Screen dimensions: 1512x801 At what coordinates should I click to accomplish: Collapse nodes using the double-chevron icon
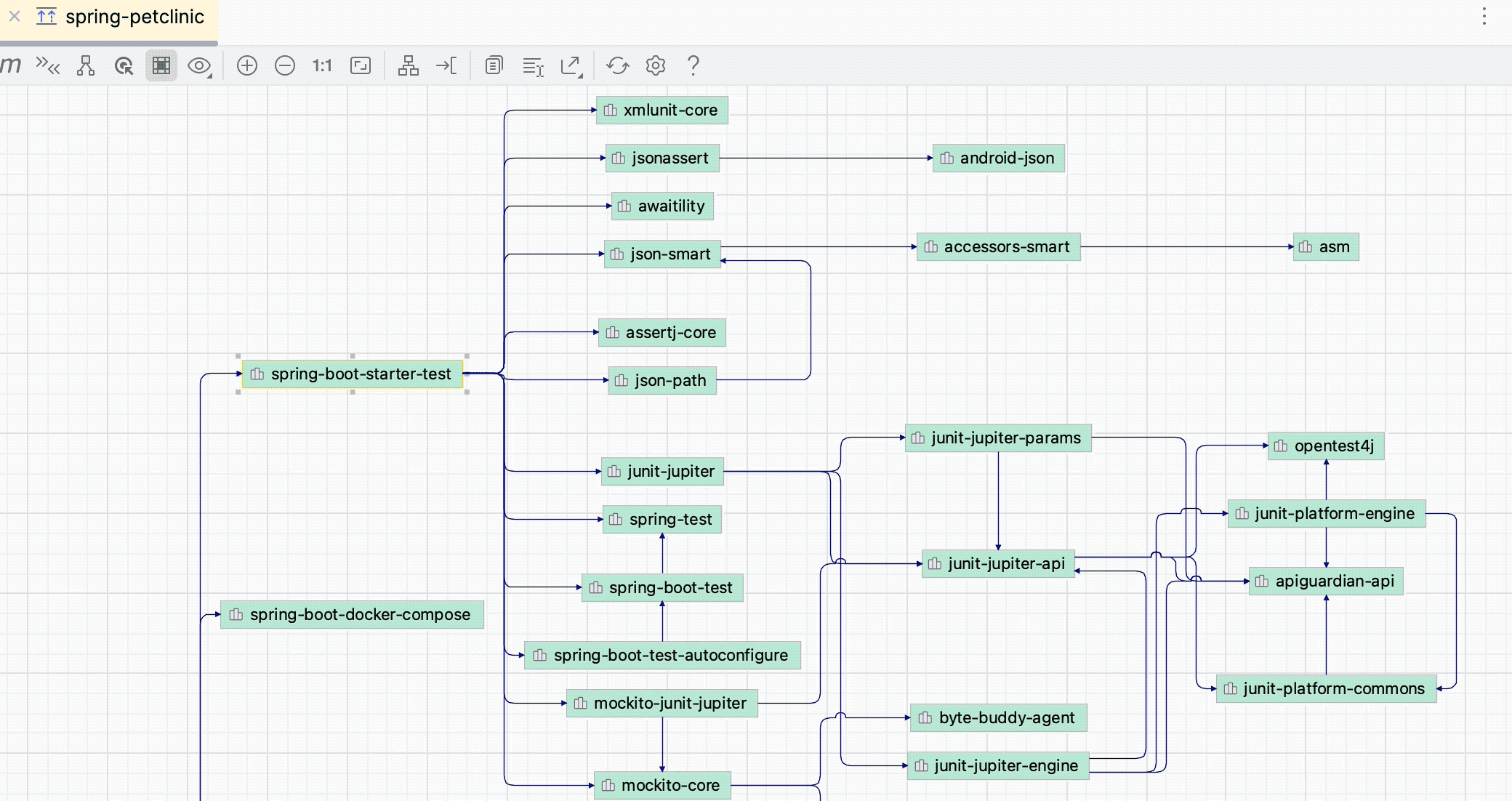tap(49, 67)
